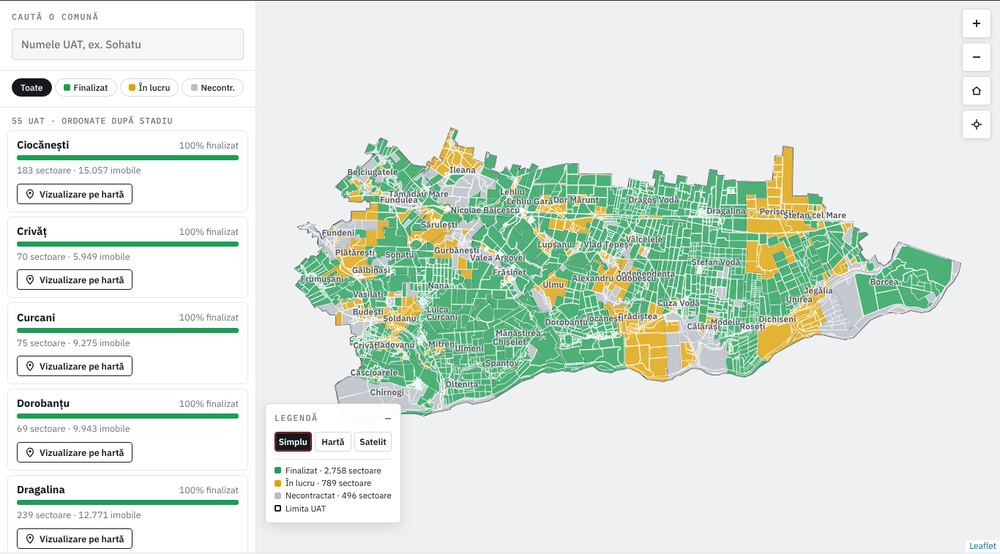Click the Perișoru label on map
Screen dimensions: 1000x554
pyautogui.click(x=776, y=212)
